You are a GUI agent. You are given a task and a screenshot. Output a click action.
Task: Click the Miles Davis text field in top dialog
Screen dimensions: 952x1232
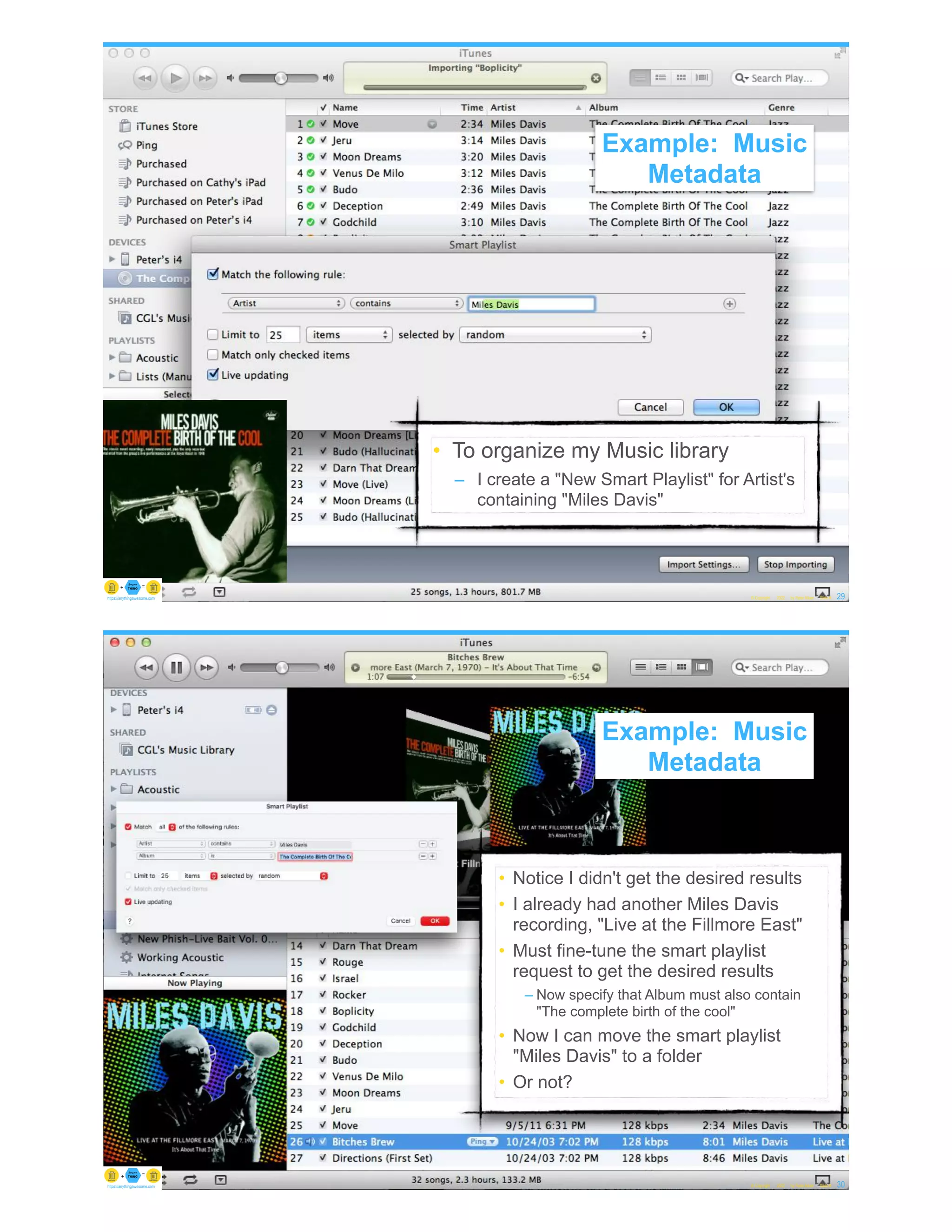pos(531,304)
